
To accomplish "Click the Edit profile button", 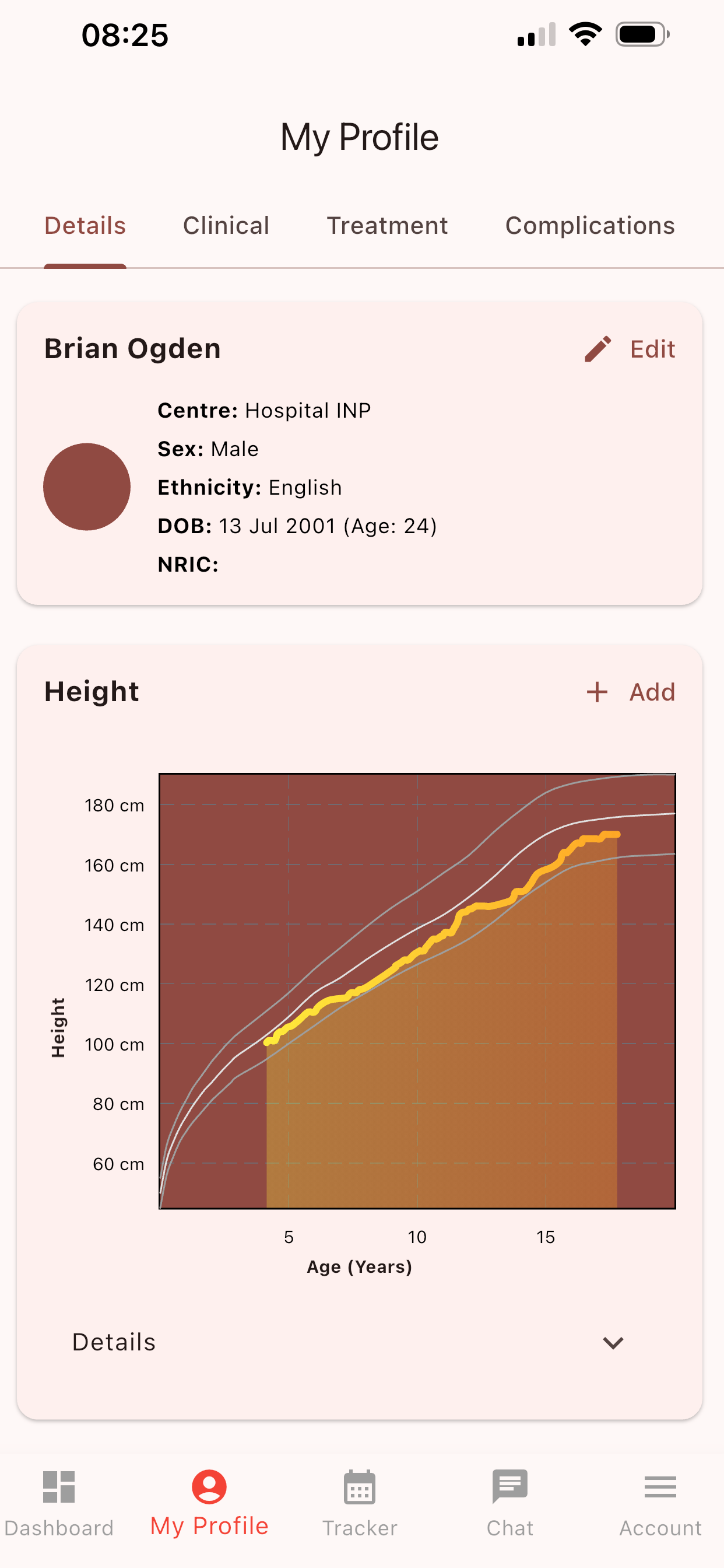I will point(630,349).
